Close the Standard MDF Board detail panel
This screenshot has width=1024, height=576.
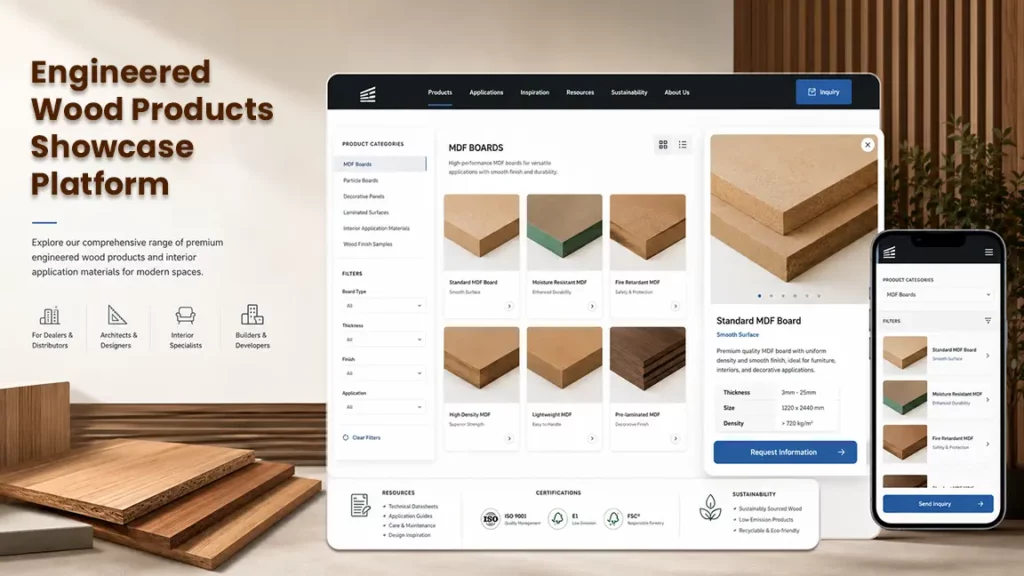point(867,145)
